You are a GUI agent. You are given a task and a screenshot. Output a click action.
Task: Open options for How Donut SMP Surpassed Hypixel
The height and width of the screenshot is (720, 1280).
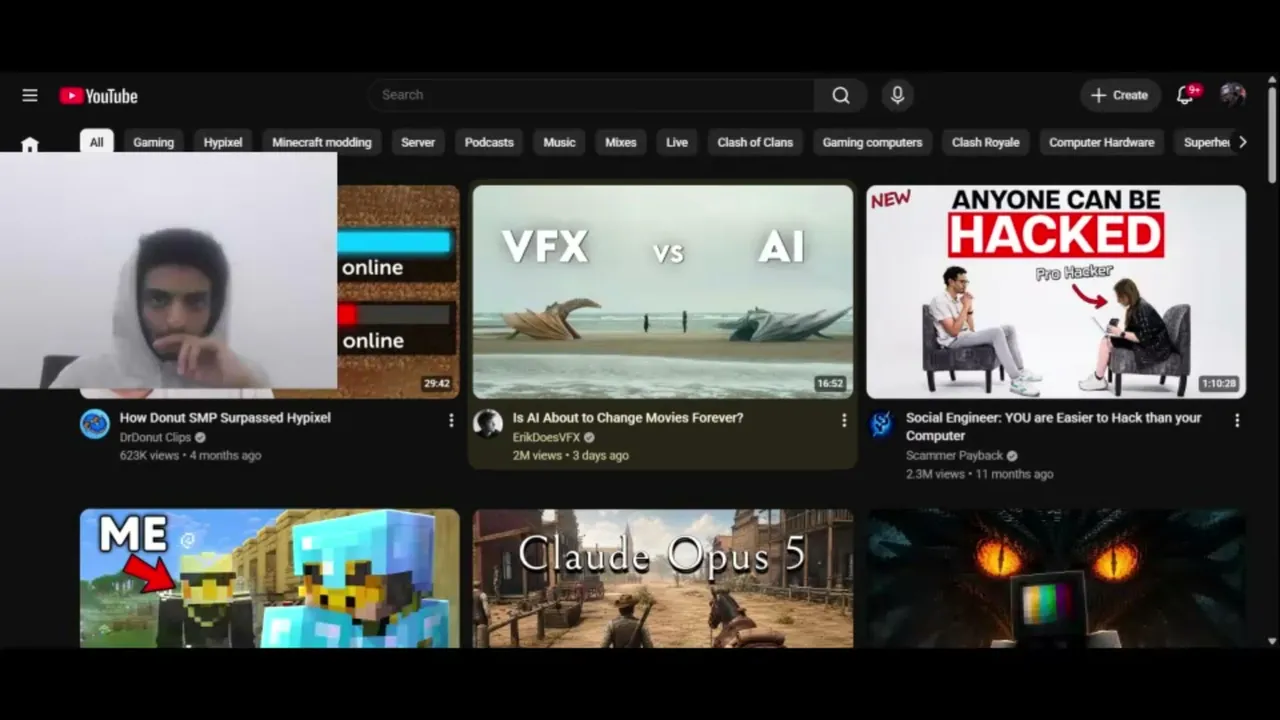point(451,421)
